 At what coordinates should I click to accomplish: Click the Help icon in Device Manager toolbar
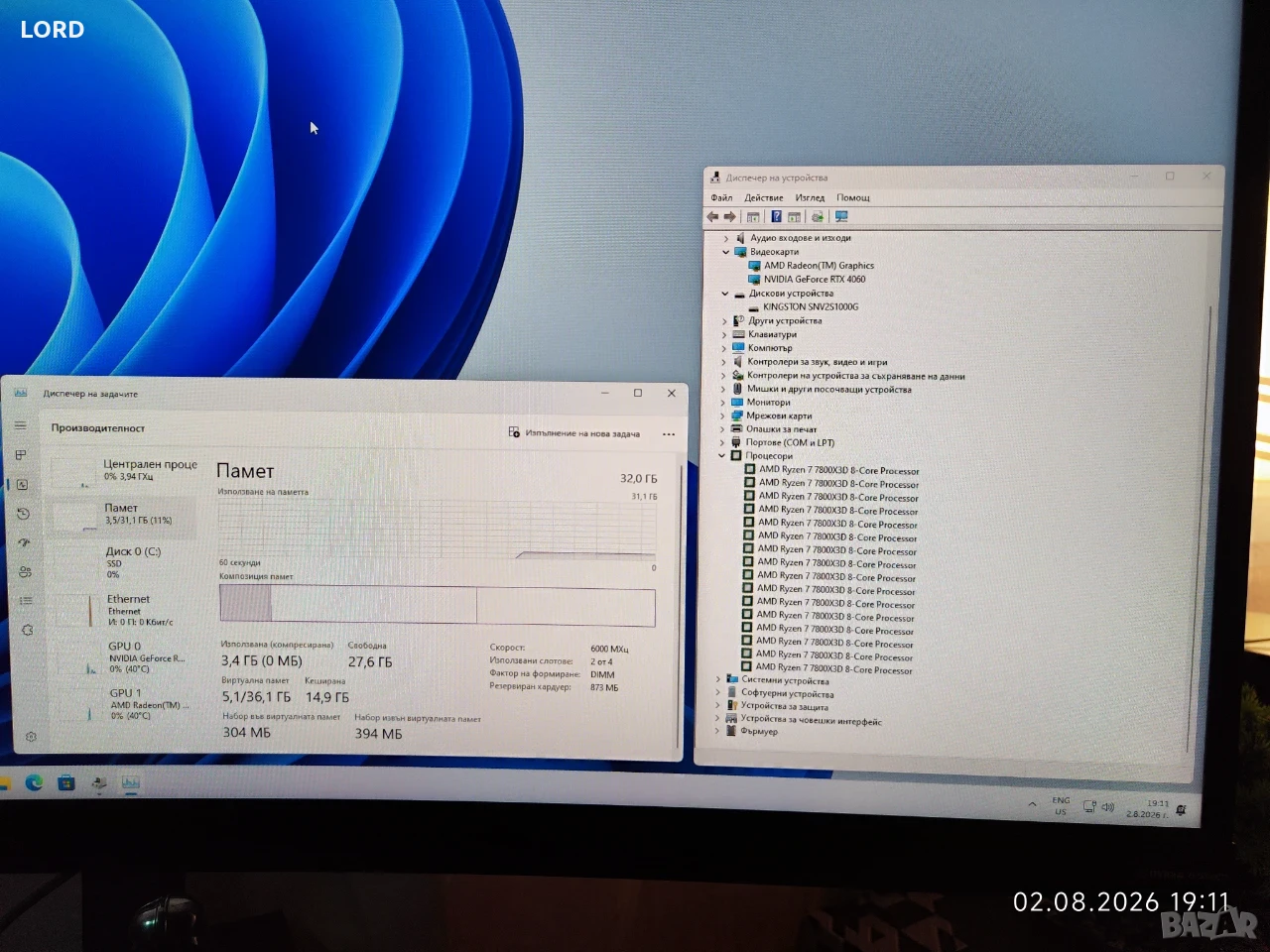pos(776,217)
